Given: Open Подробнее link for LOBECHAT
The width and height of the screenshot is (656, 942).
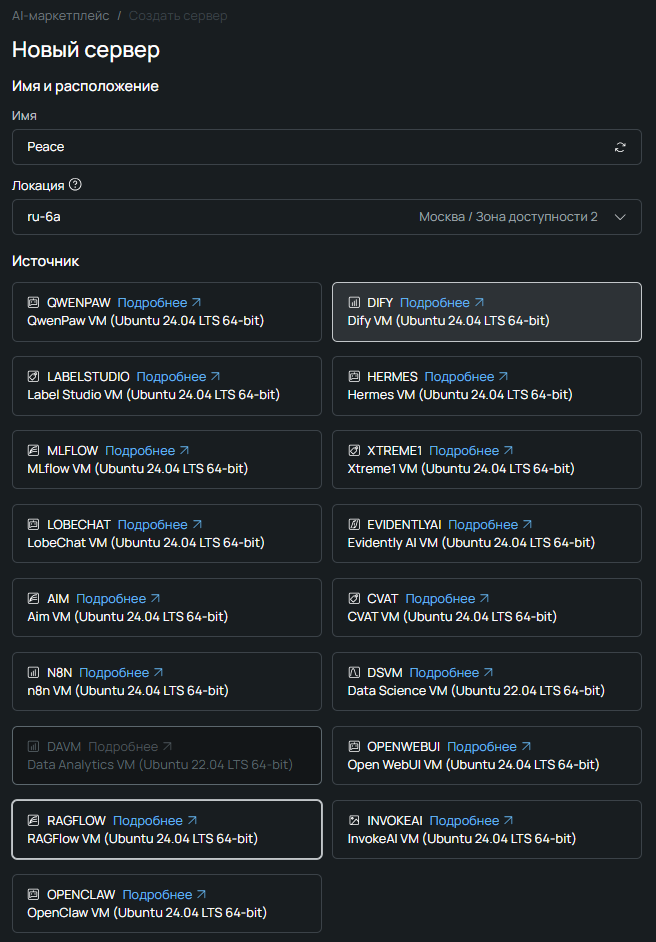Looking at the screenshot, I should click(160, 524).
